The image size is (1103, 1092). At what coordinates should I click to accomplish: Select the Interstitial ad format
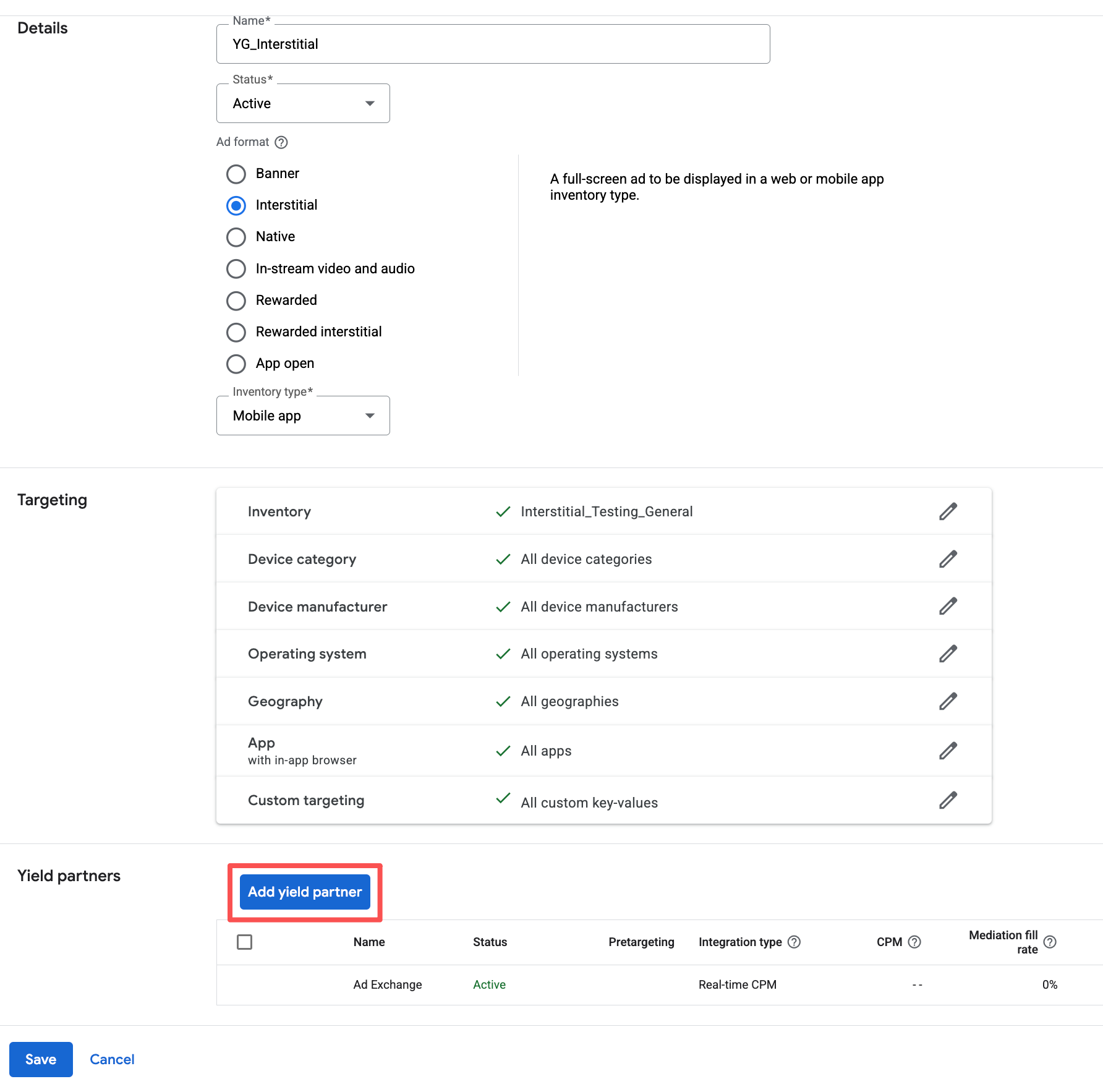click(236, 205)
